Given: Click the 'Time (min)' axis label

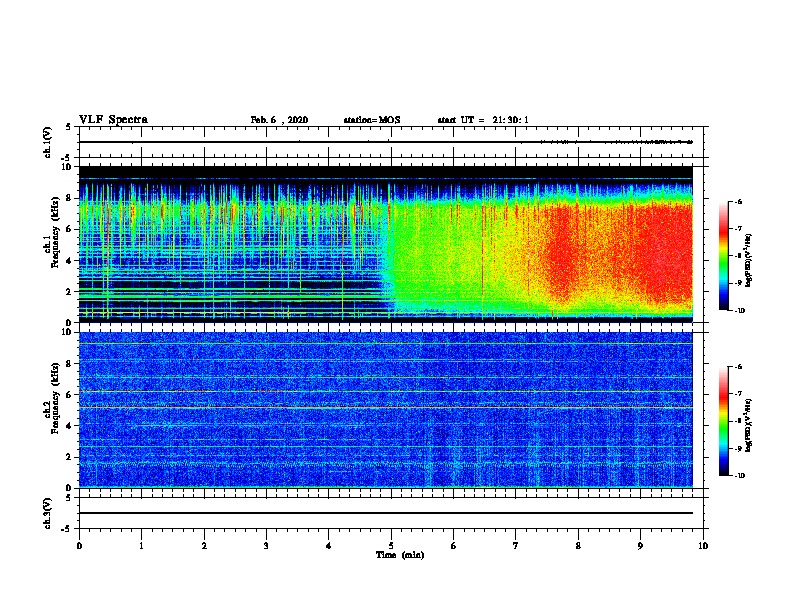Looking at the screenshot, I should click(x=400, y=555).
